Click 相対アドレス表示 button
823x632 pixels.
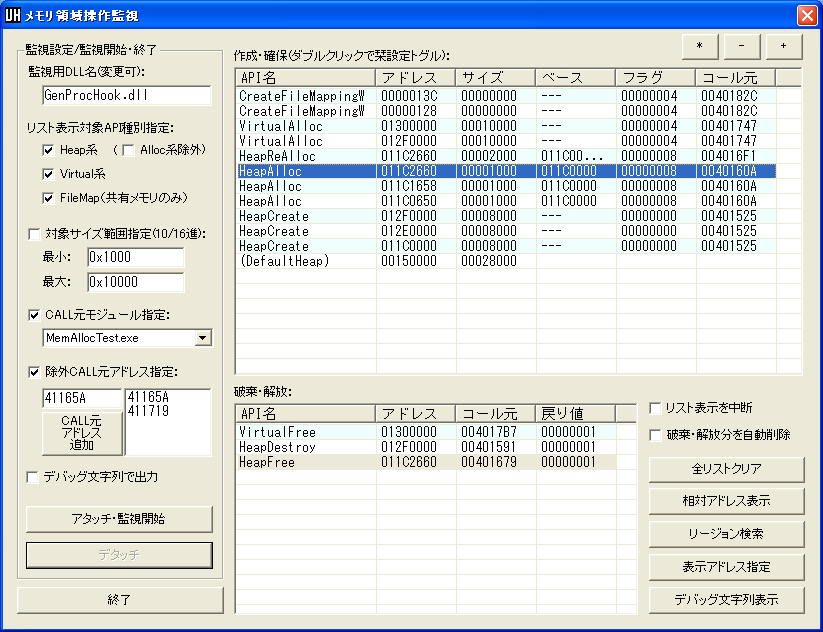coord(726,501)
